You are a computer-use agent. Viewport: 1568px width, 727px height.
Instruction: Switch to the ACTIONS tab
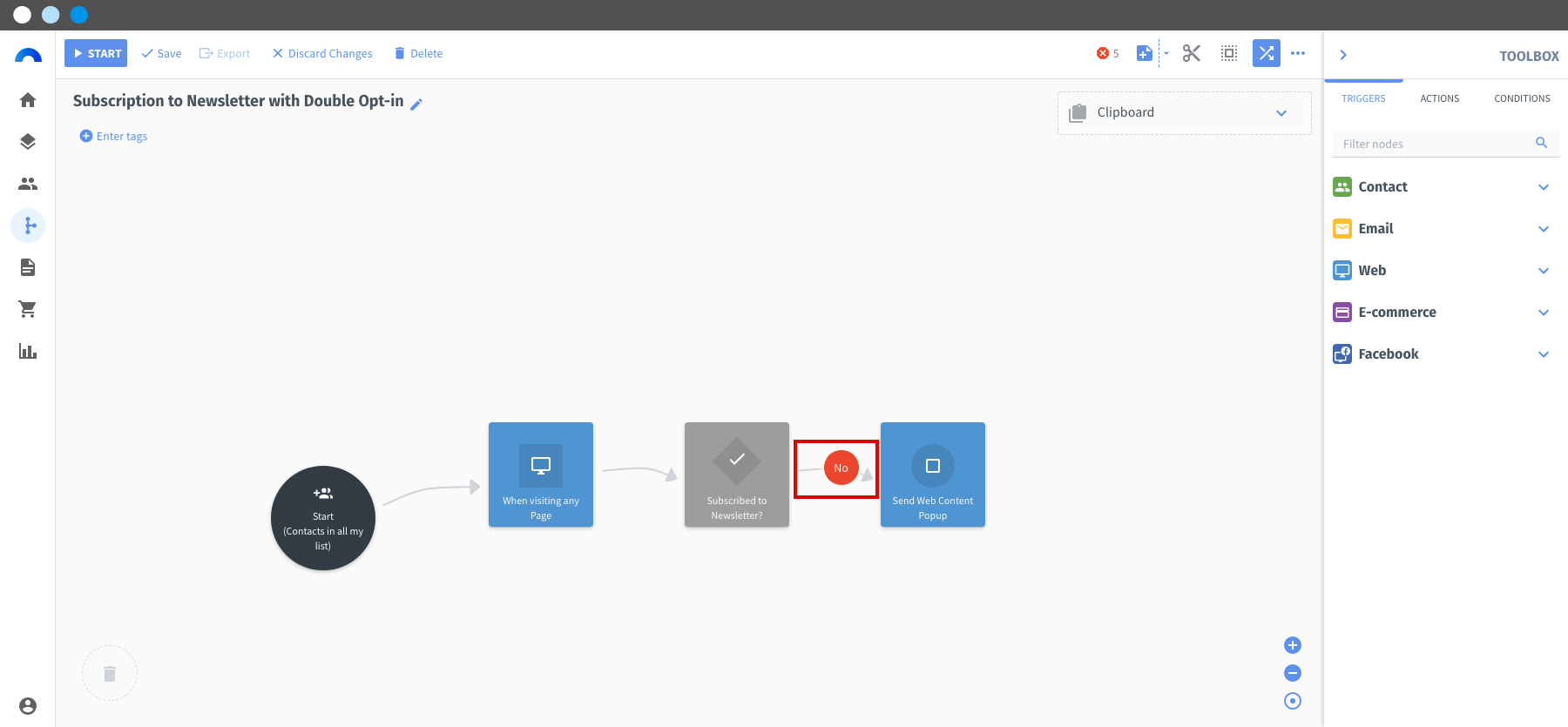(x=1440, y=98)
